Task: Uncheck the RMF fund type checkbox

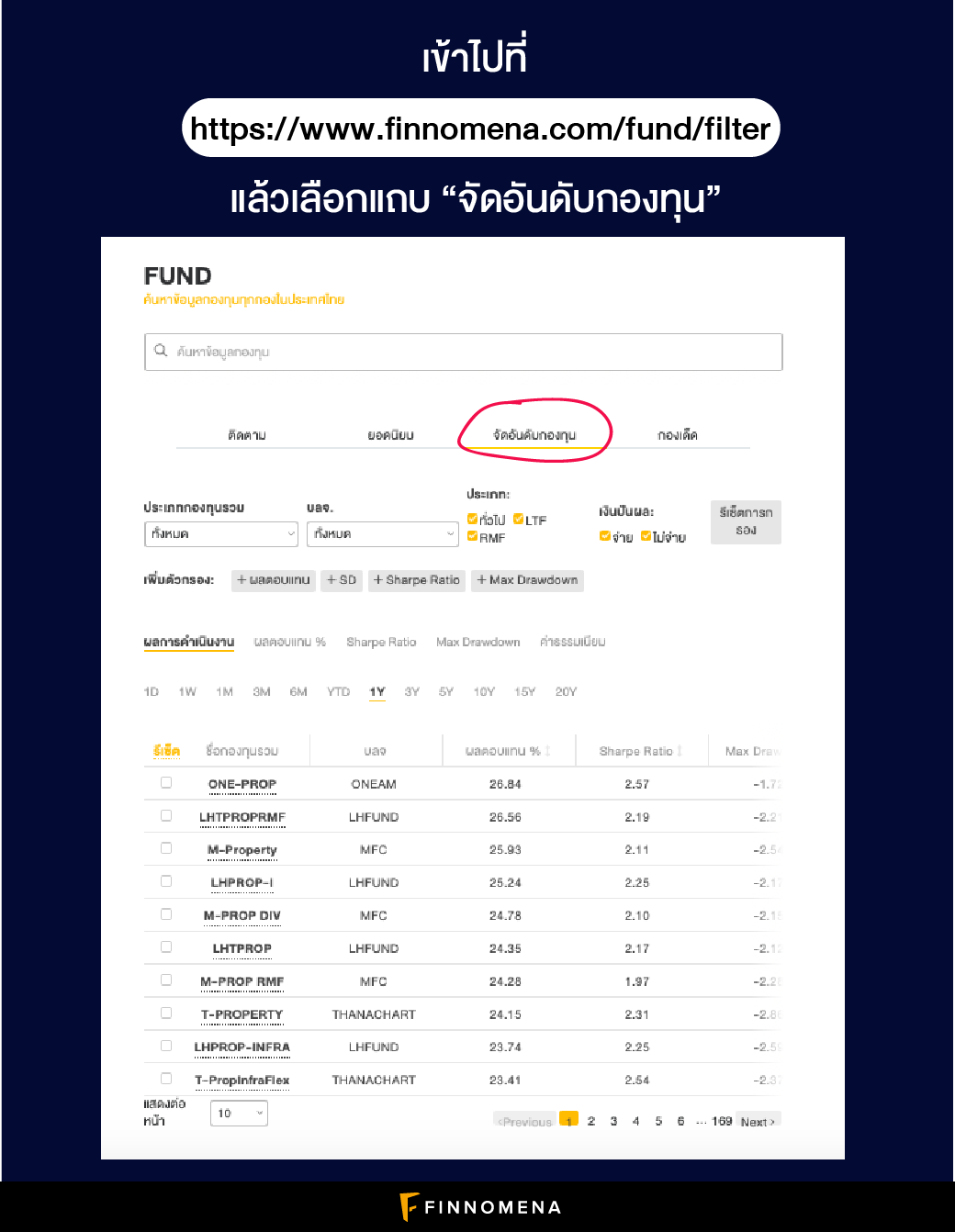Action: click(x=472, y=537)
